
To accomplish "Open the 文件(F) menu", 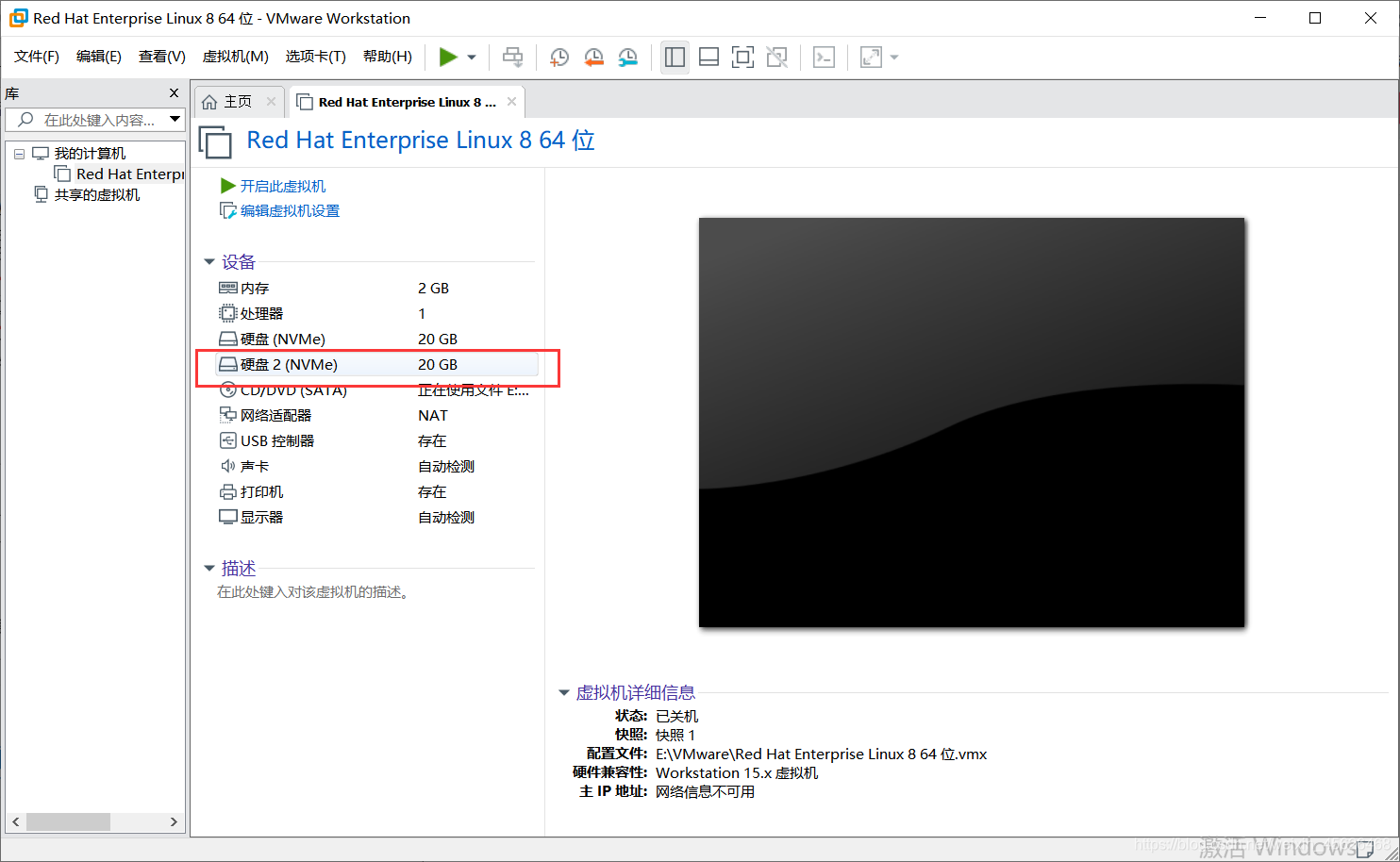I will point(37,57).
